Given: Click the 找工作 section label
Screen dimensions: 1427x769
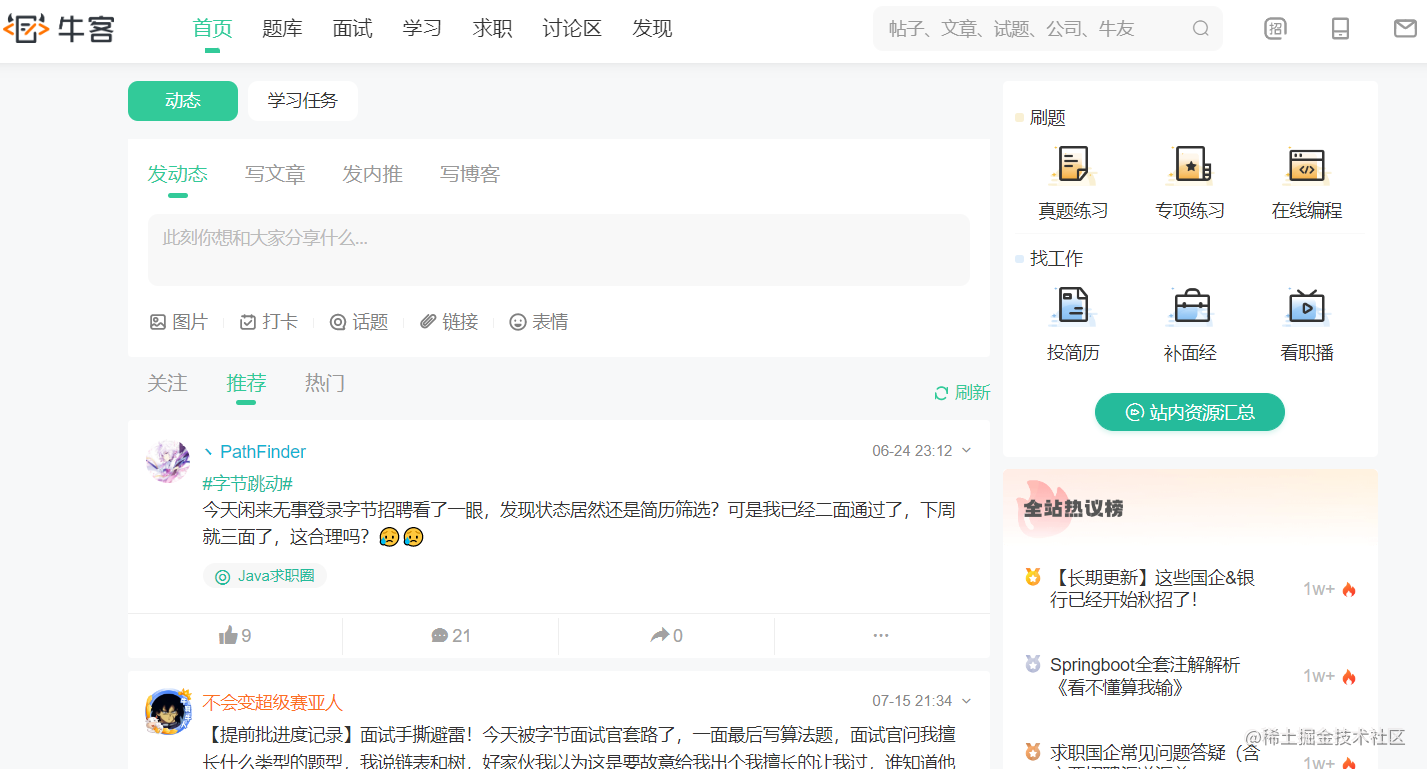Looking at the screenshot, I should tap(1057, 259).
